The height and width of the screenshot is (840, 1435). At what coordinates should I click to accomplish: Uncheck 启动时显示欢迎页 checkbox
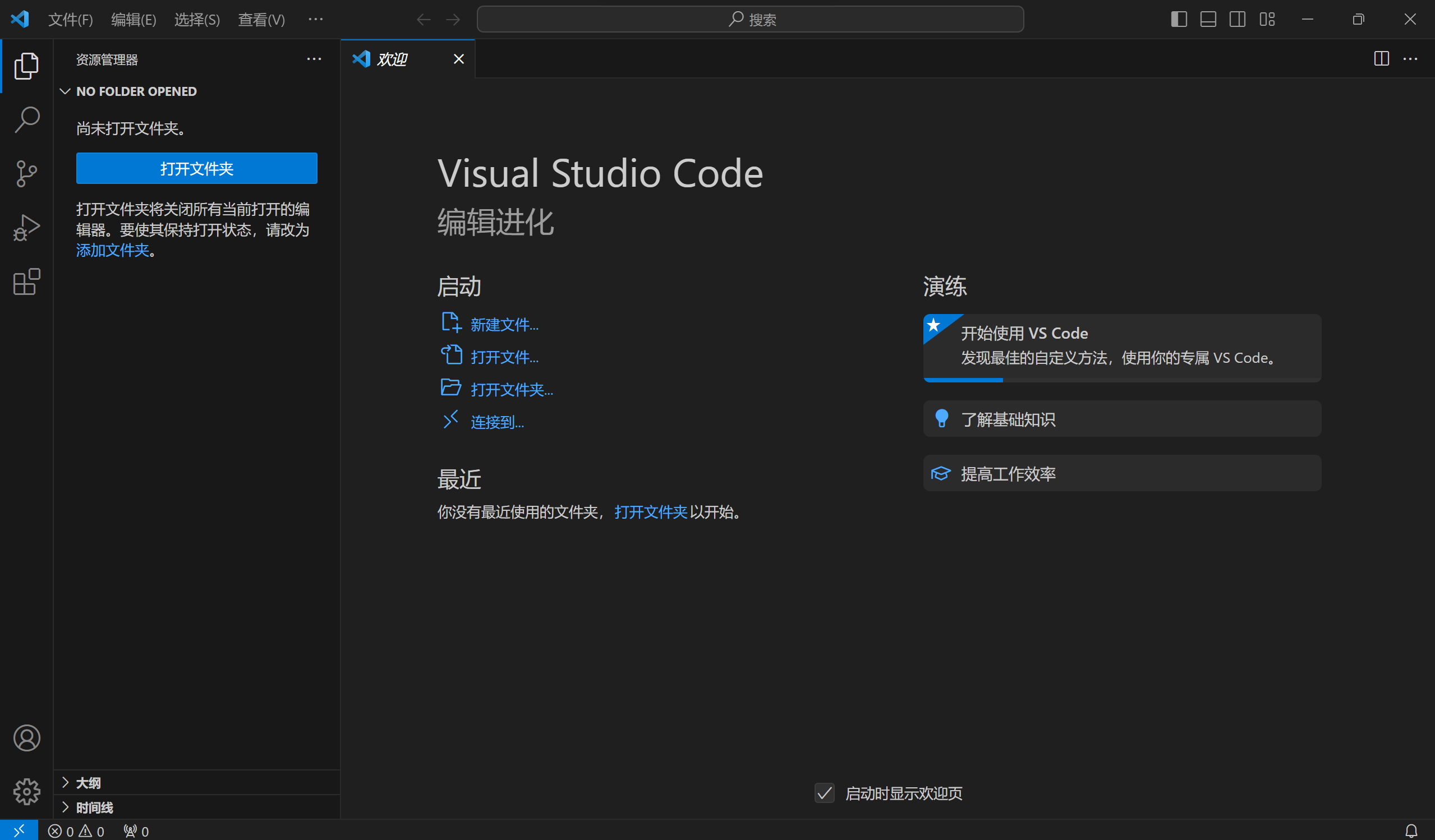pyautogui.click(x=825, y=792)
